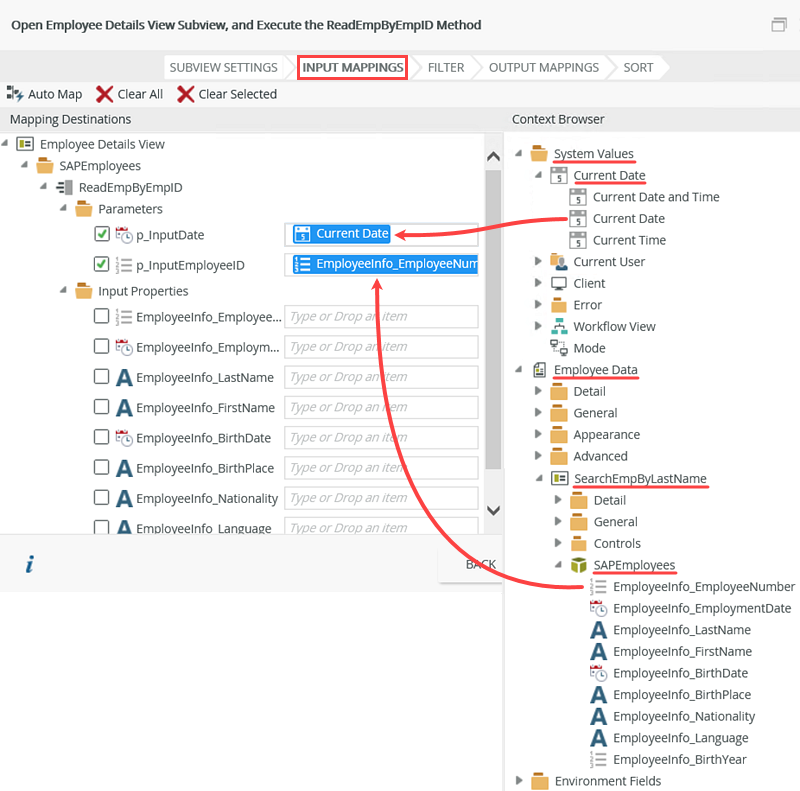This screenshot has width=800, height=791.
Task: Click the Auto Map icon
Action: (x=15, y=94)
